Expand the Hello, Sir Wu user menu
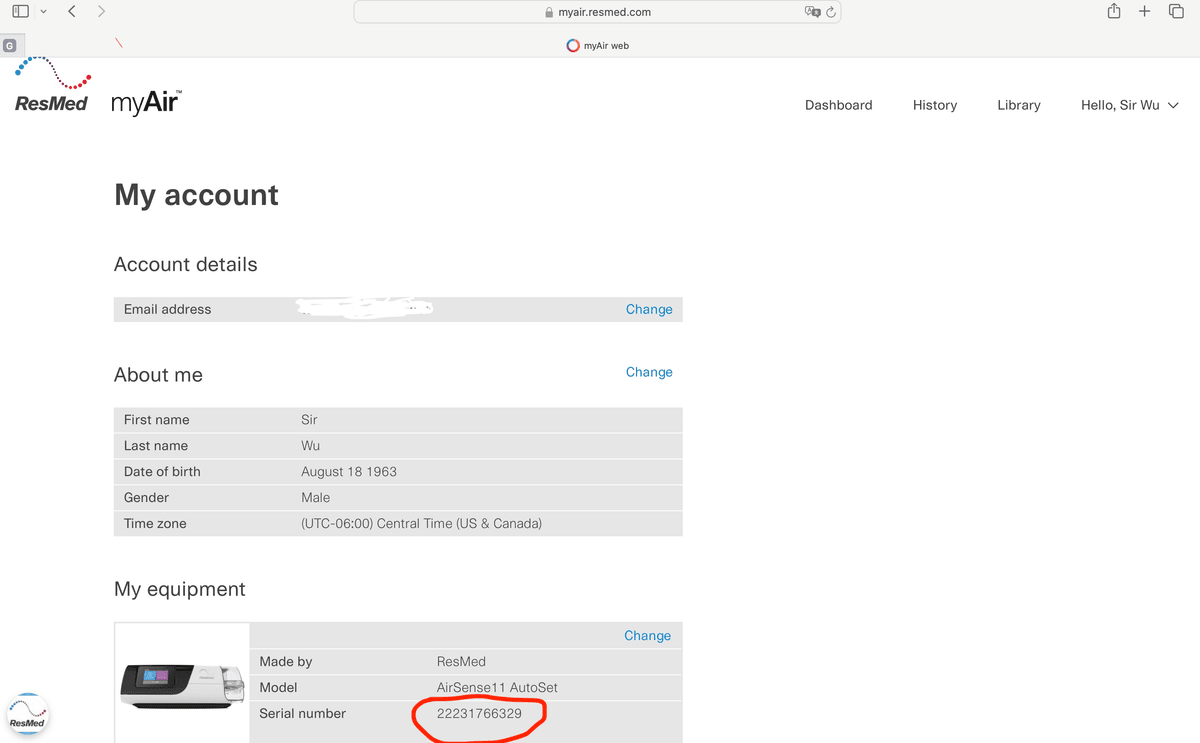Image resolution: width=1200 pixels, height=743 pixels. 1129,105
